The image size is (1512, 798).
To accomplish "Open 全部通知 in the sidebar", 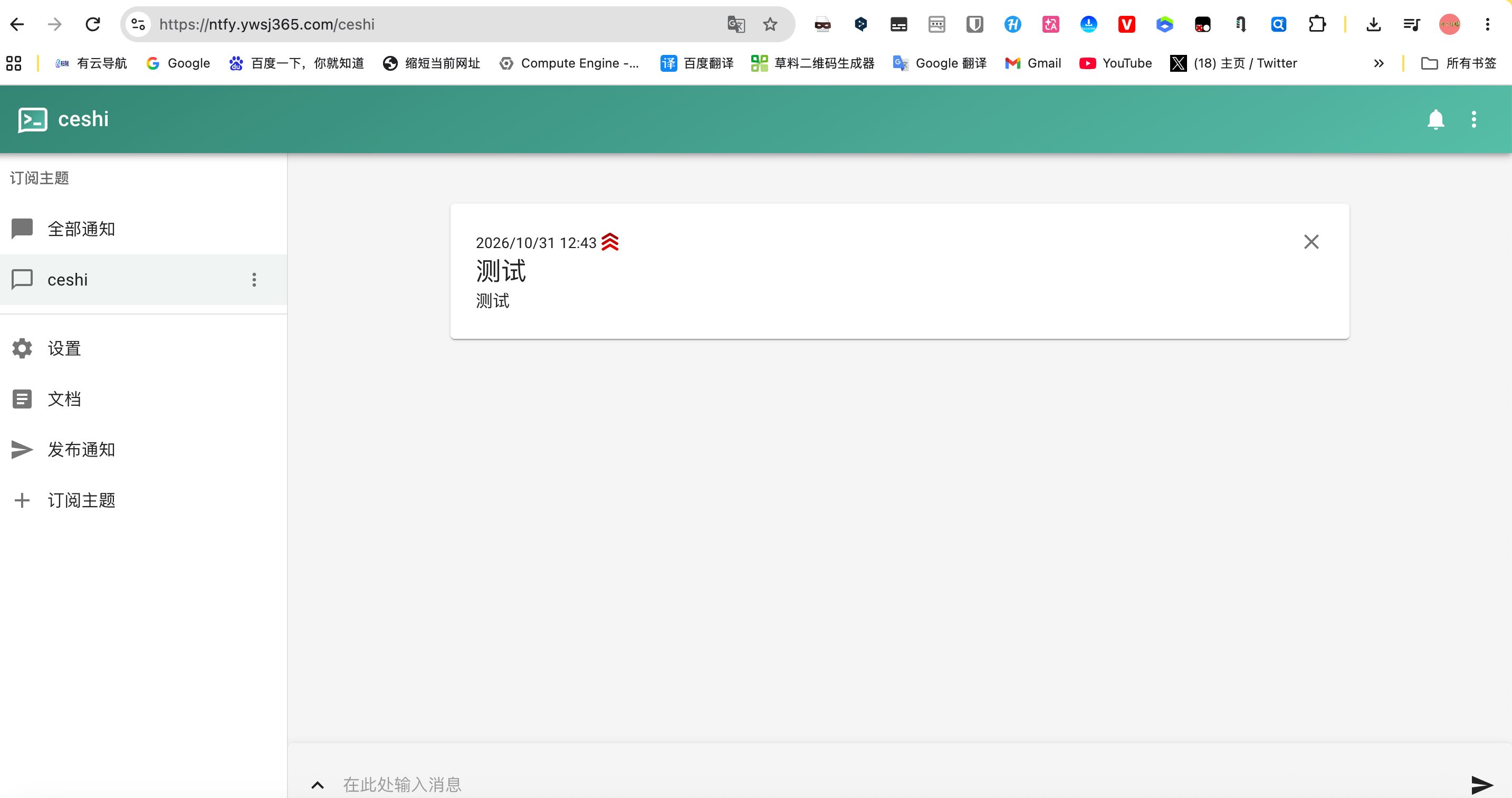I will tap(143, 229).
